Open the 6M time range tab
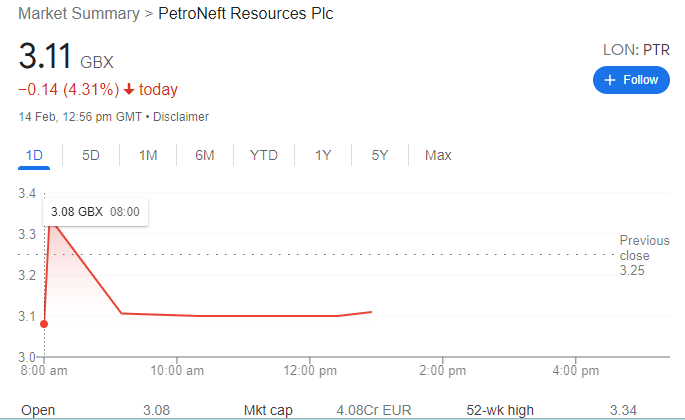The width and height of the screenshot is (685, 420). click(x=205, y=155)
